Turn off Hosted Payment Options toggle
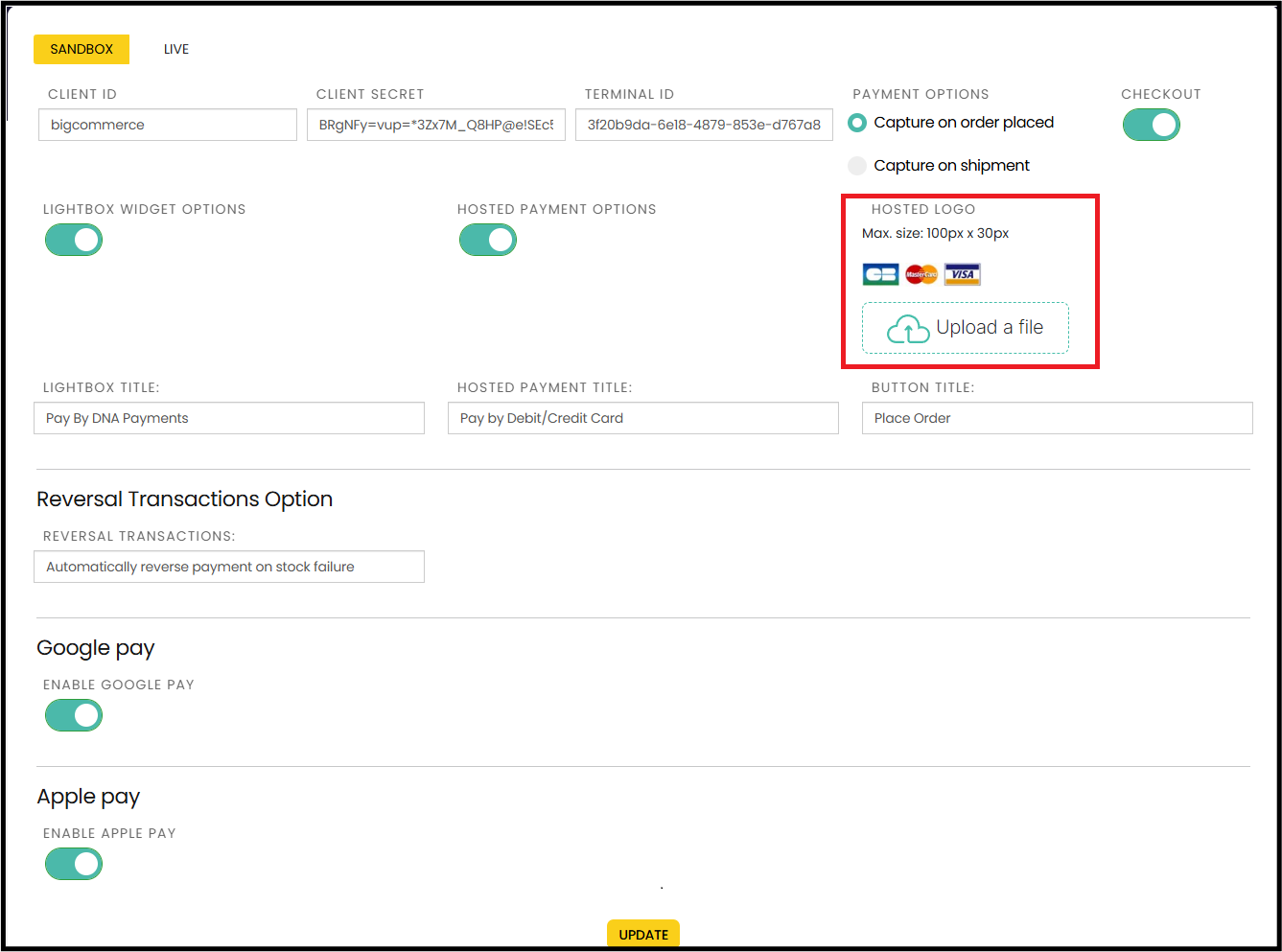This screenshot has width=1282, height=952. [x=488, y=240]
